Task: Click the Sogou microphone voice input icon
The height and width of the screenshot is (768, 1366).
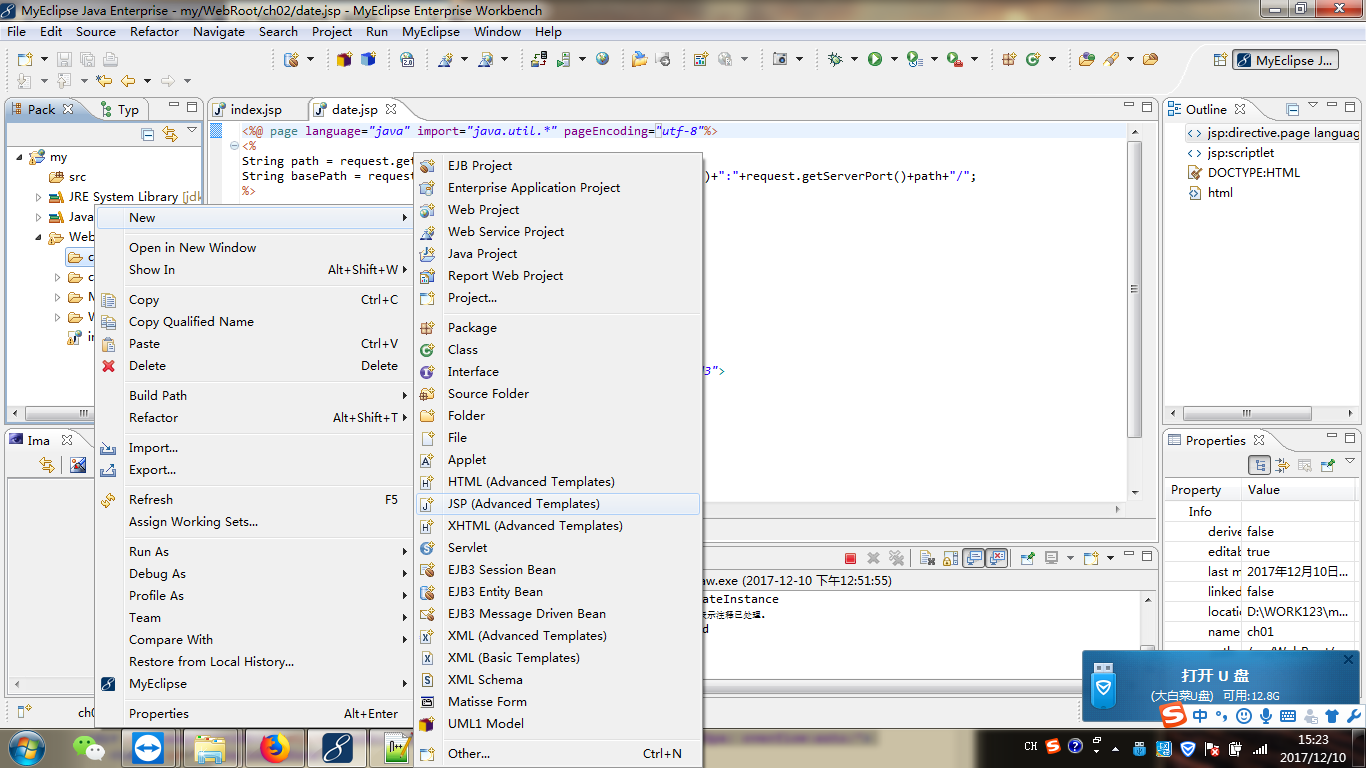Action: tap(1265, 716)
